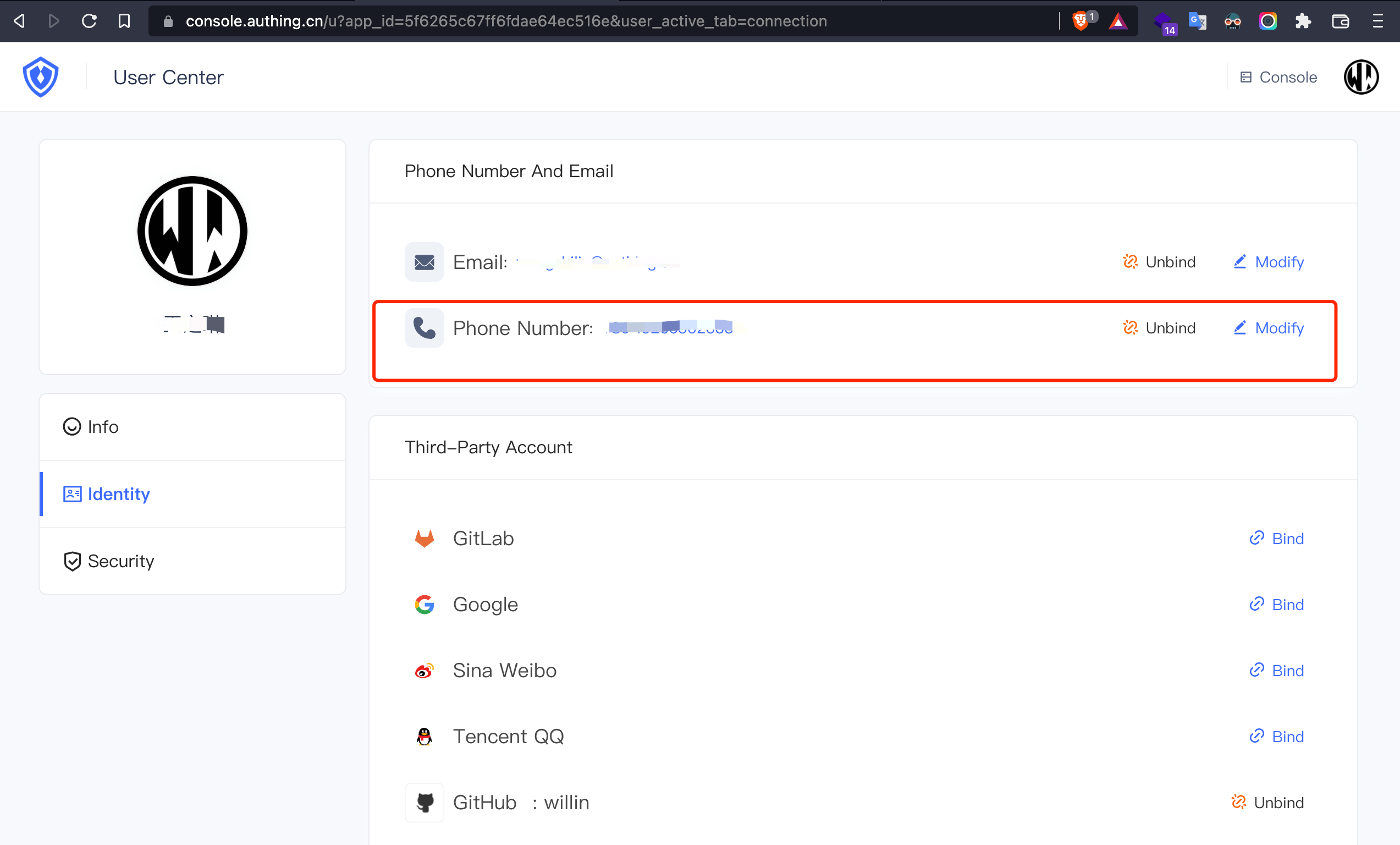The width and height of the screenshot is (1400, 845).
Task: Open the browser wallet icon
Action: pos(1340,21)
